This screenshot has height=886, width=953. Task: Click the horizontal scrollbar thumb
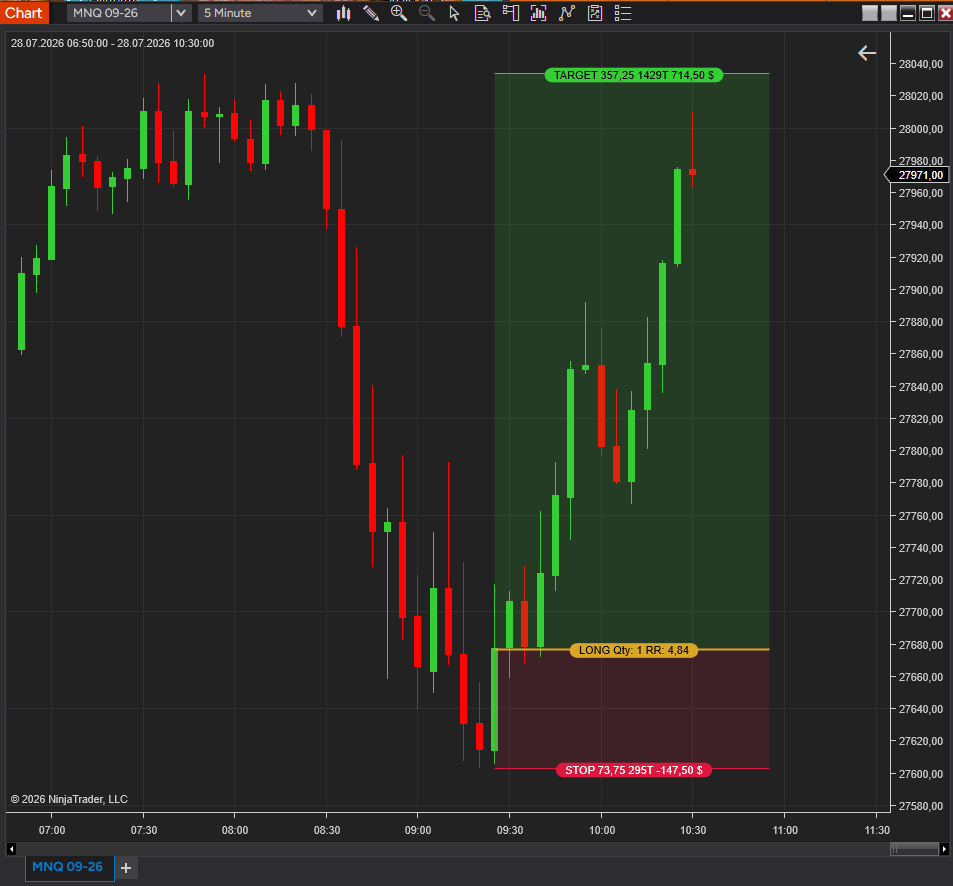pos(914,849)
